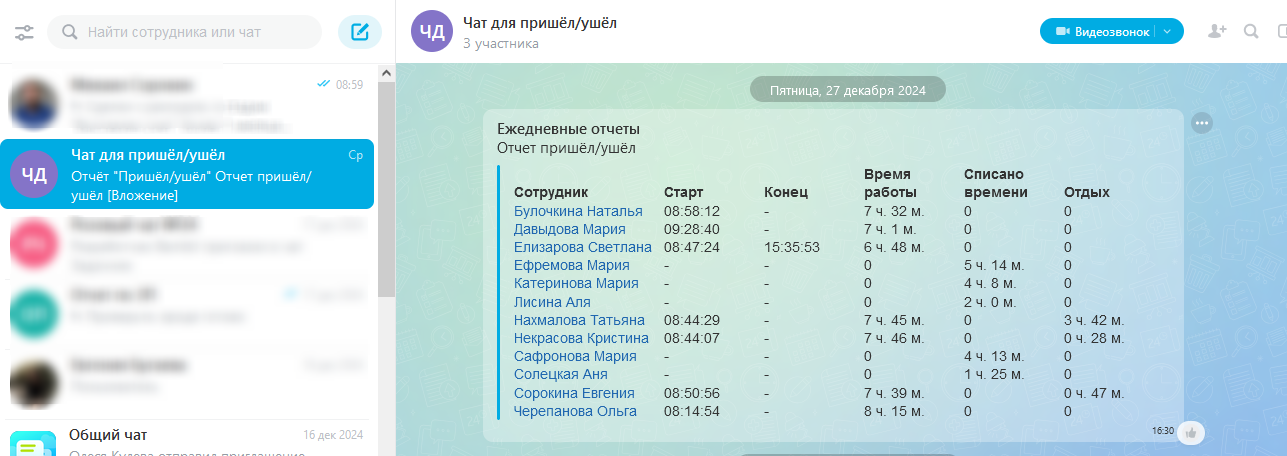Click the start time 09:28:40 cell
The height and width of the screenshot is (456, 1287).
pos(692,229)
